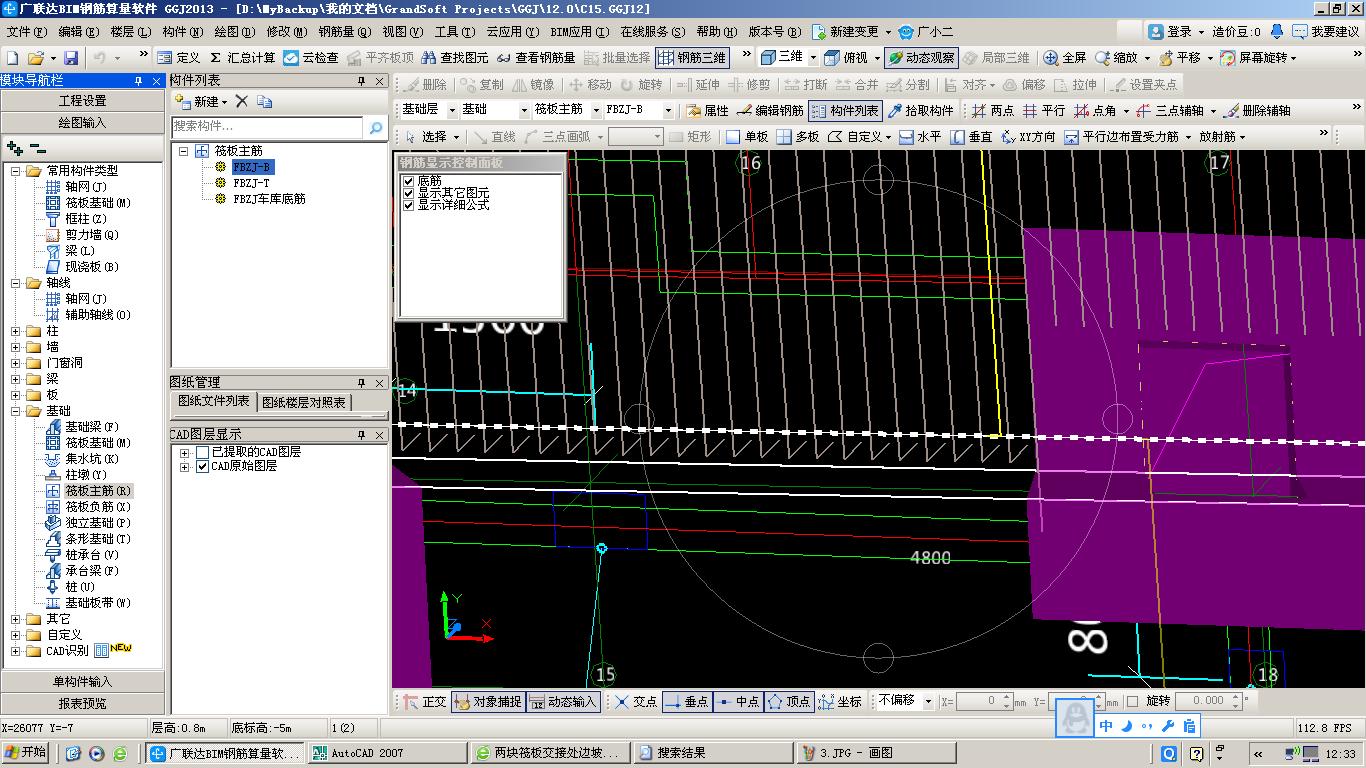Toggle 垂点 perpendicular snap
Viewport: 1366px width, 768px height.
[x=687, y=701]
